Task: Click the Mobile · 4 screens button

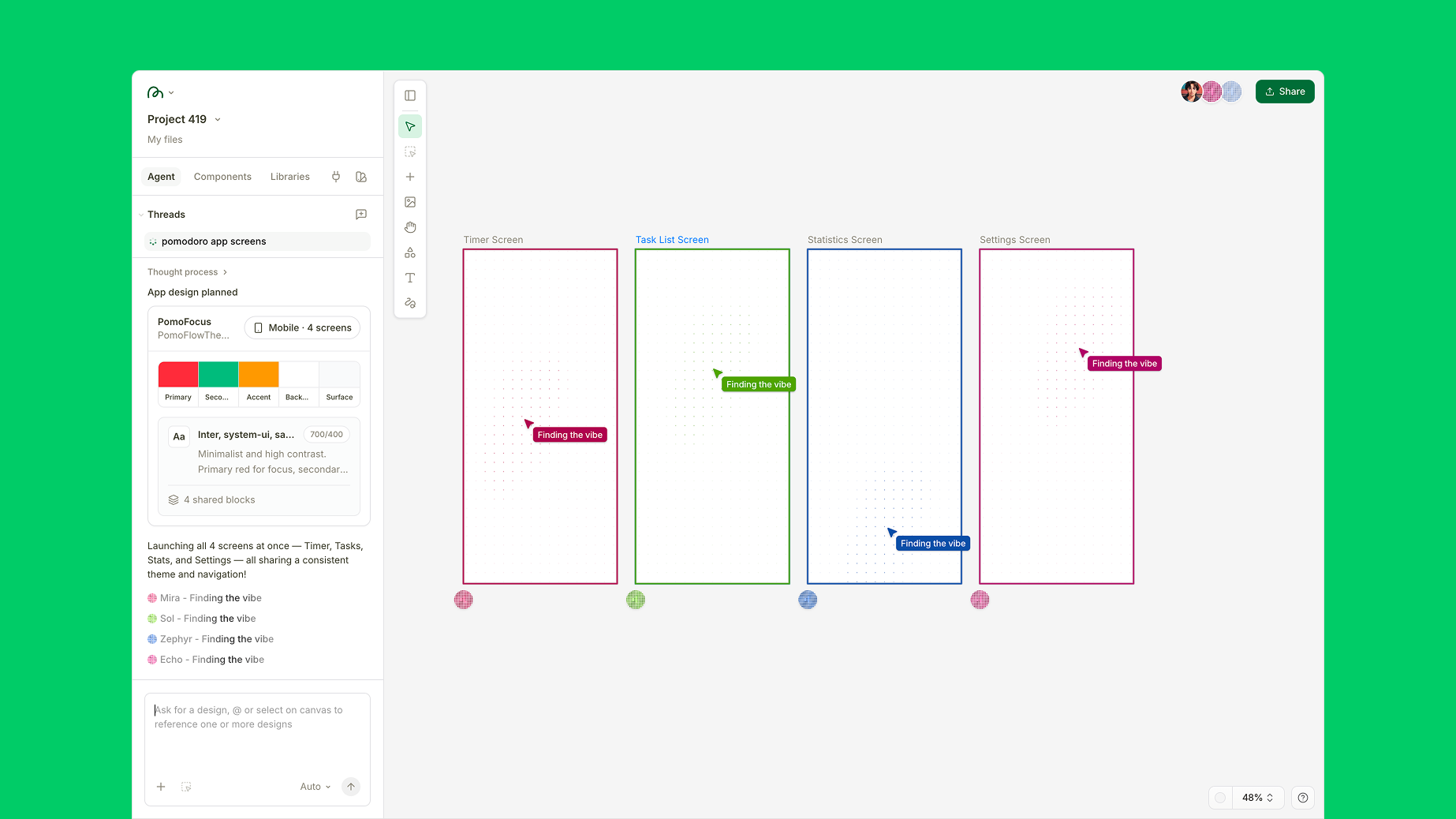Action: tap(302, 327)
